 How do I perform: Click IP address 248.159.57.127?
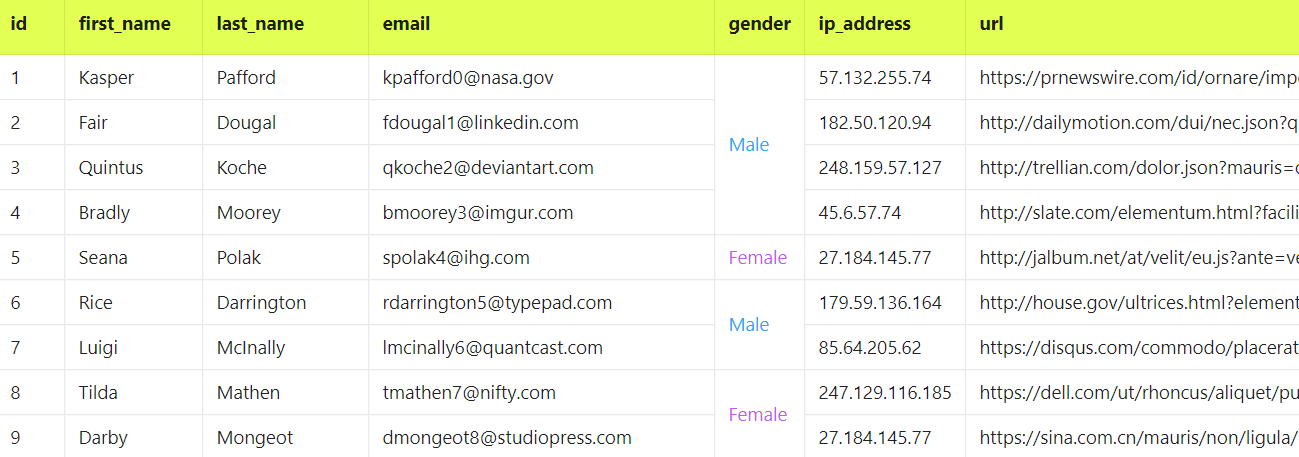click(885, 167)
